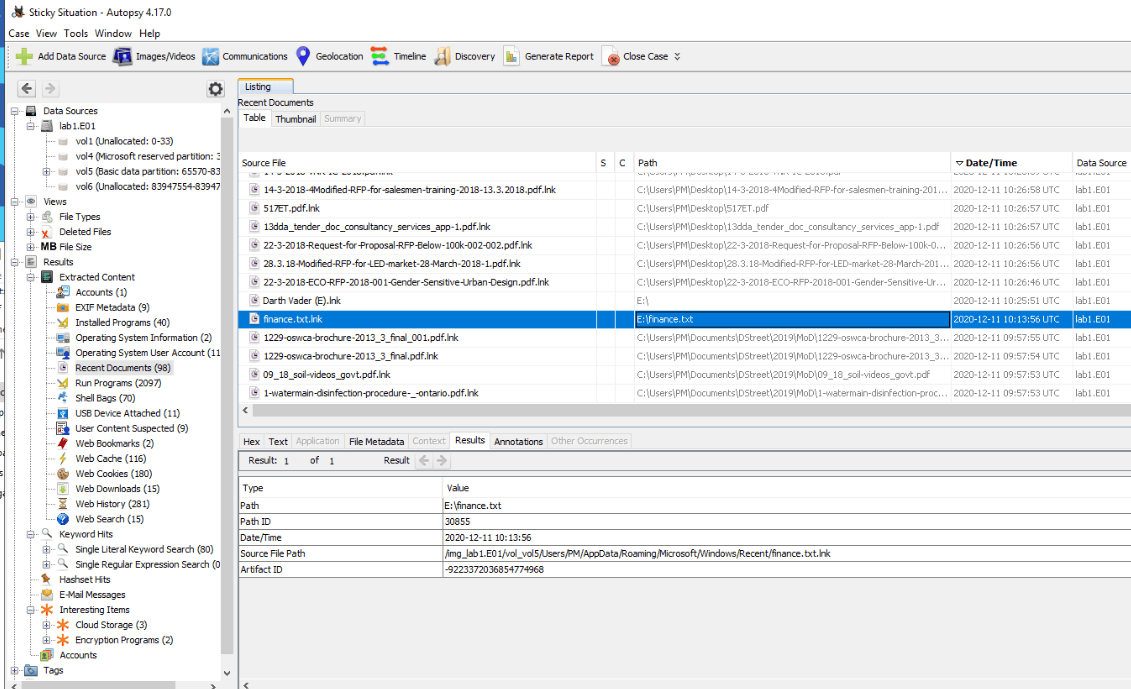Select the Table view tab

coord(254,118)
